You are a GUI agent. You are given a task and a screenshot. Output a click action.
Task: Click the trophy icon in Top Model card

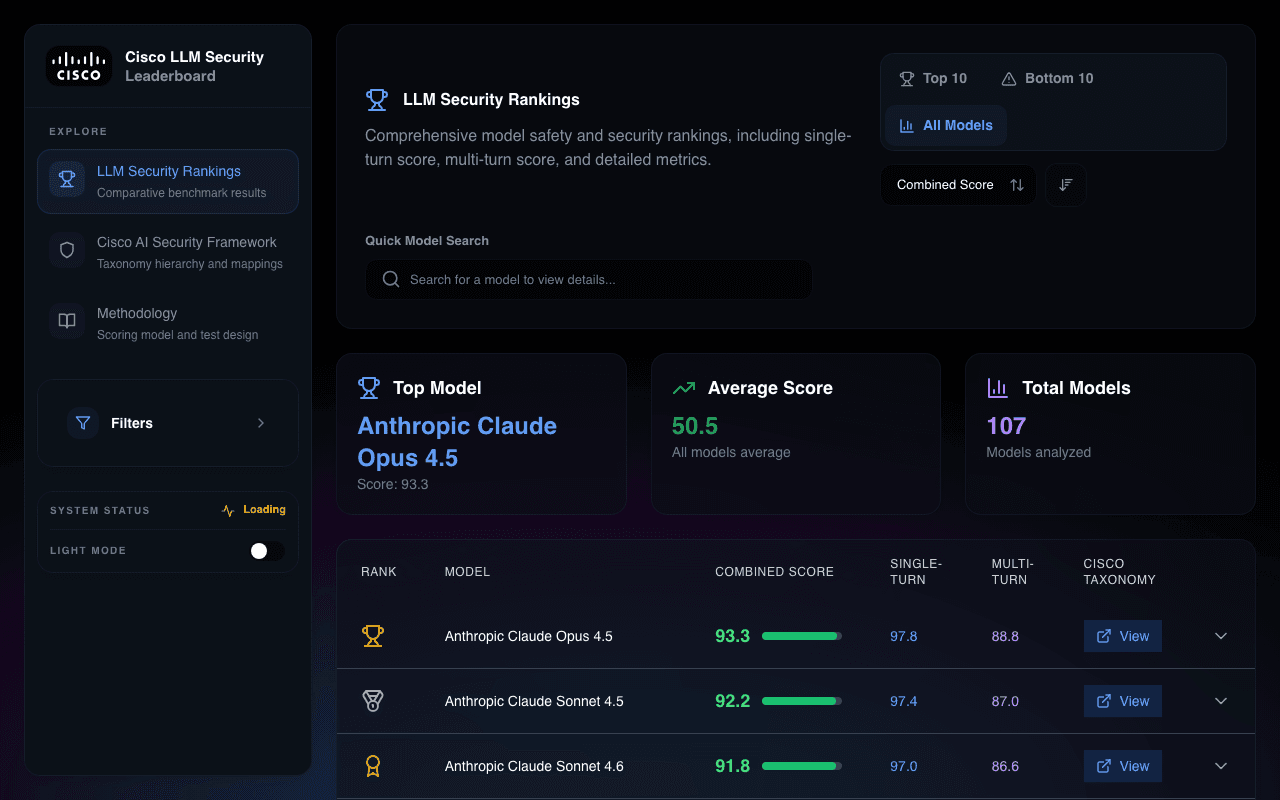[x=369, y=388]
